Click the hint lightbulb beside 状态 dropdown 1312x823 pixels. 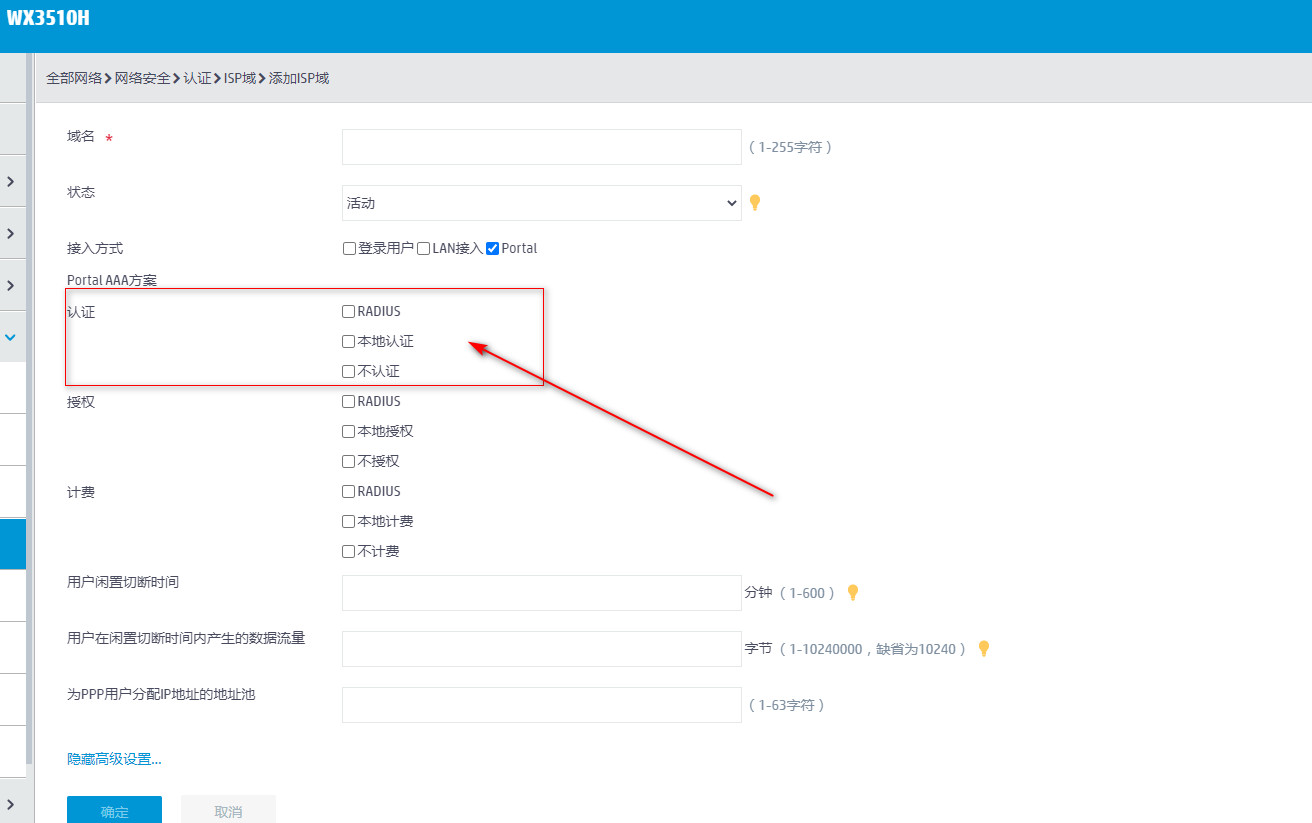755,203
